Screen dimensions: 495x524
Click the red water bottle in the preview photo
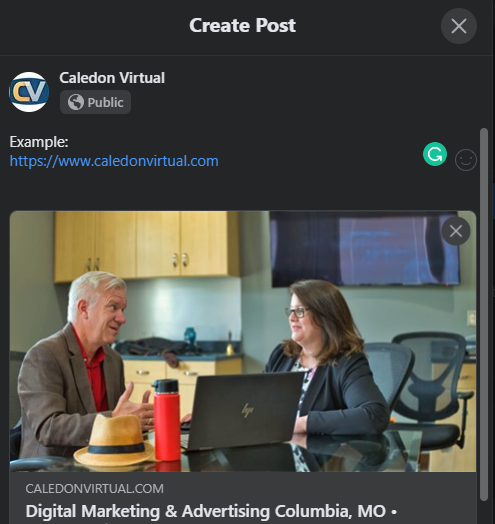[166, 420]
